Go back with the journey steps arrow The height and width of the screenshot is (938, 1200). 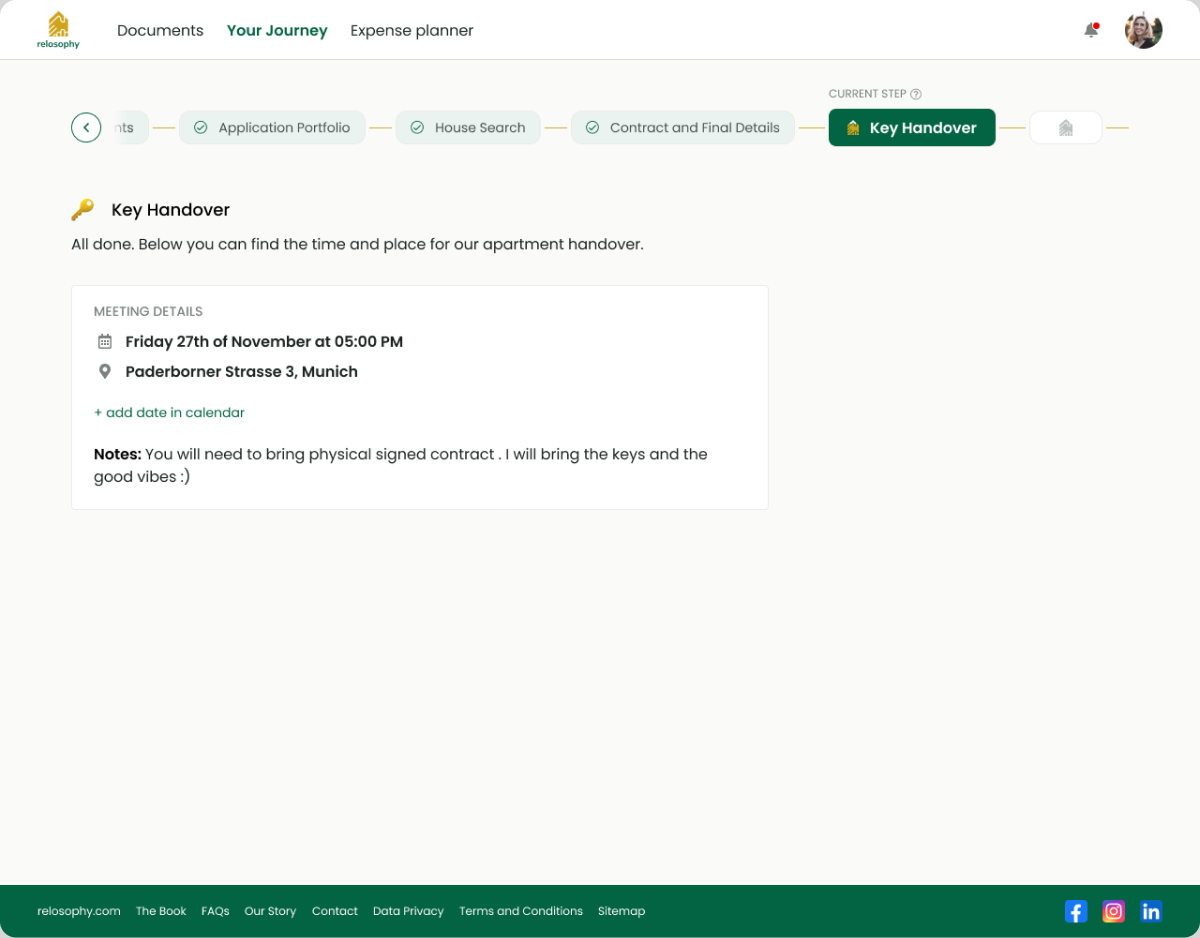[x=86, y=128]
